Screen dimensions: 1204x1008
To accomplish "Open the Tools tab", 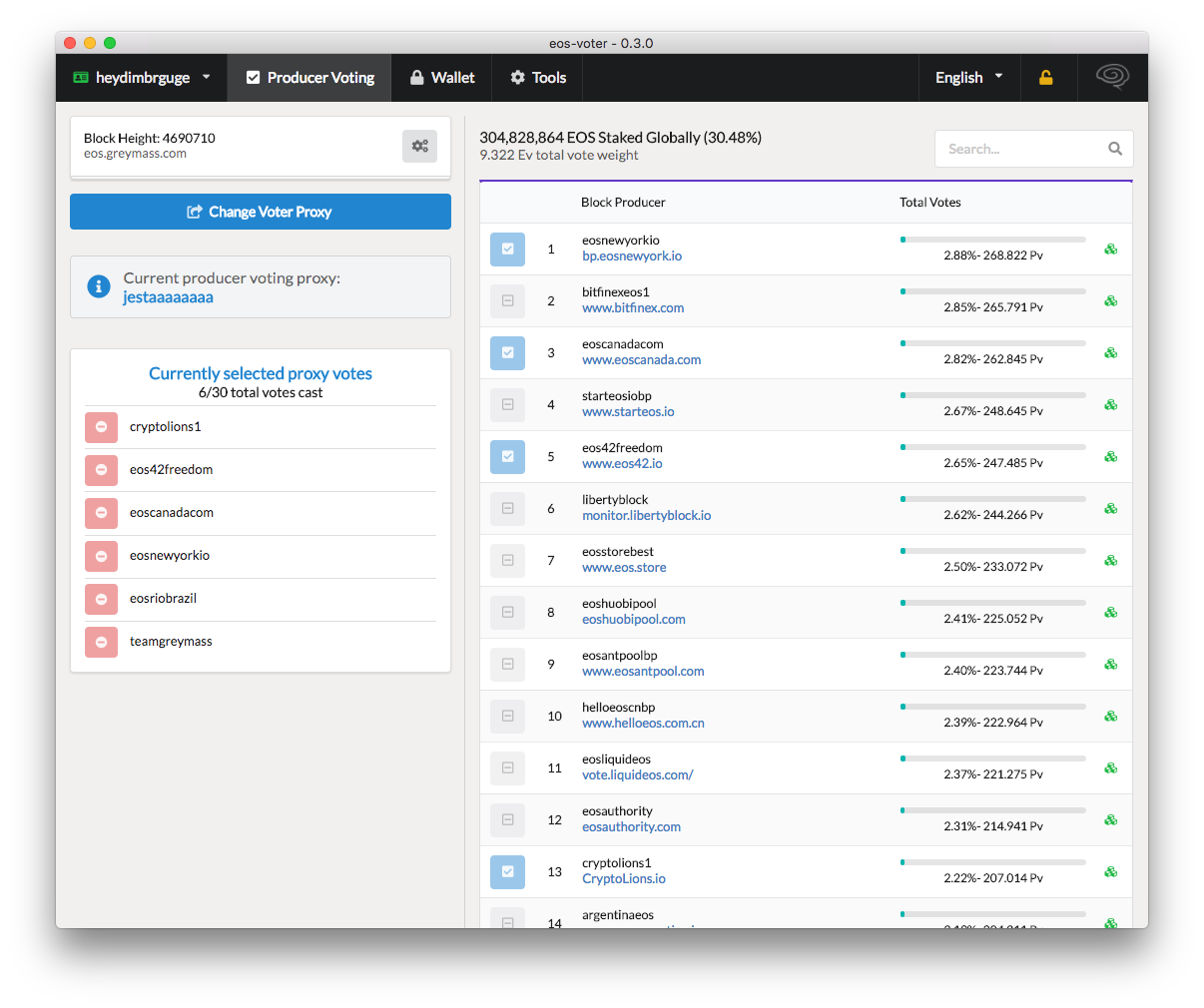I will pos(538,78).
